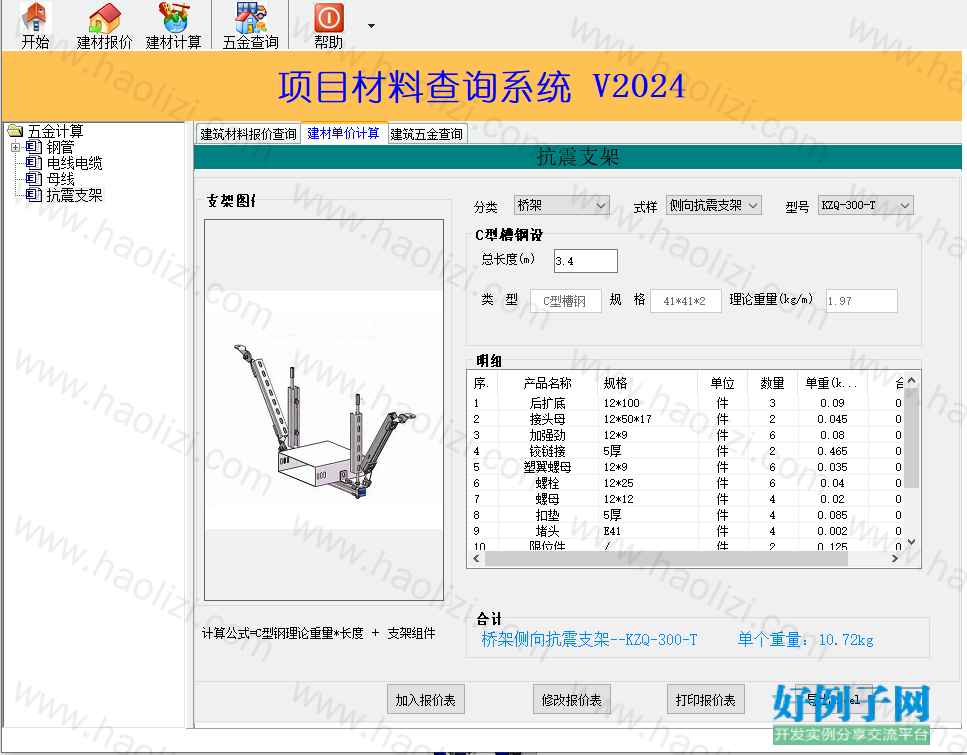
Task: Click the 五金计算 folder icon
Action: click(x=15, y=131)
